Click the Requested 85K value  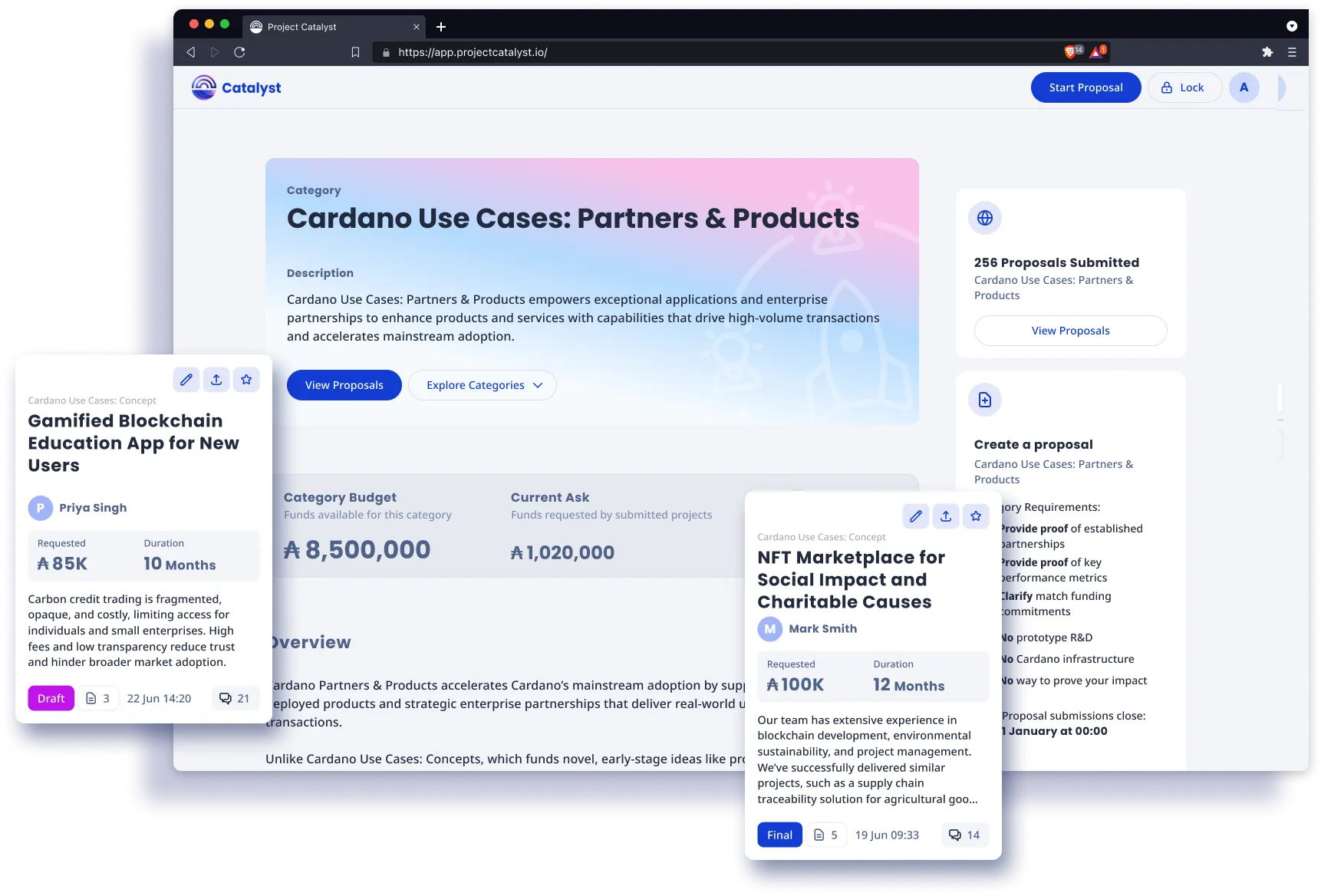click(x=62, y=564)
